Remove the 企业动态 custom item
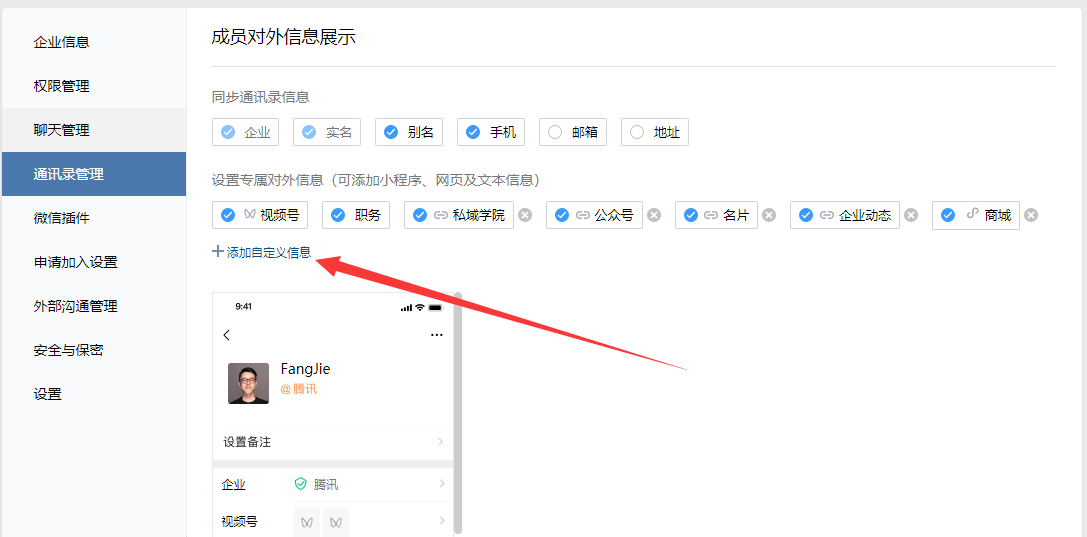The image size is (1087, 537). tap(912, 215)
